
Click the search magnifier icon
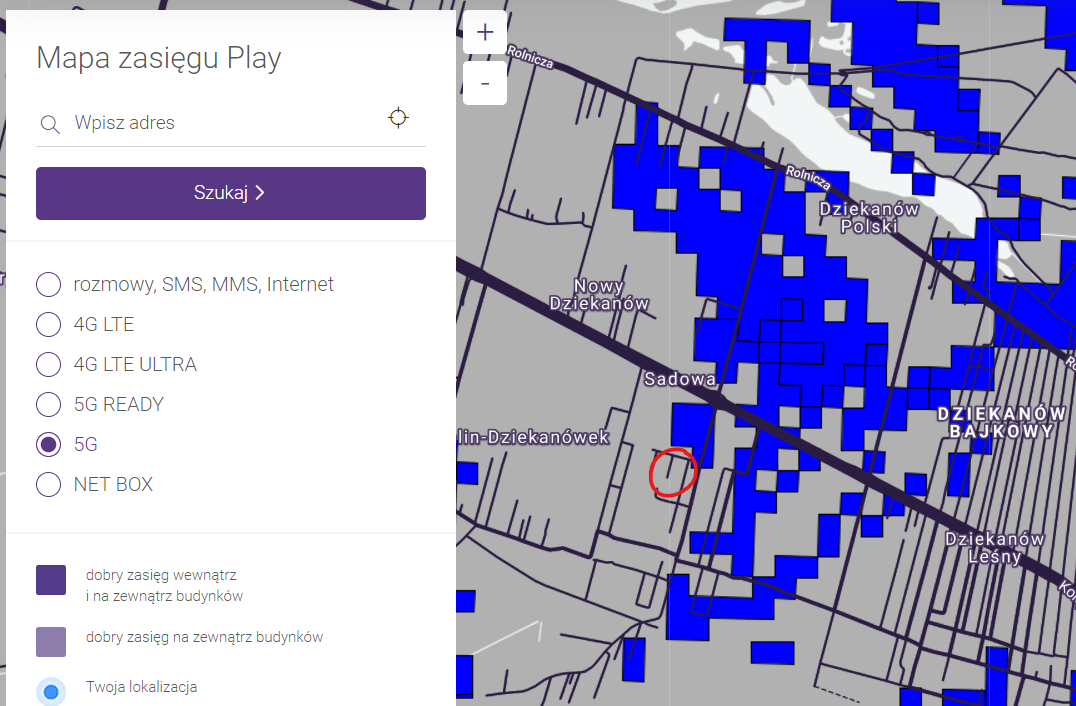click(x=50, y=124)
